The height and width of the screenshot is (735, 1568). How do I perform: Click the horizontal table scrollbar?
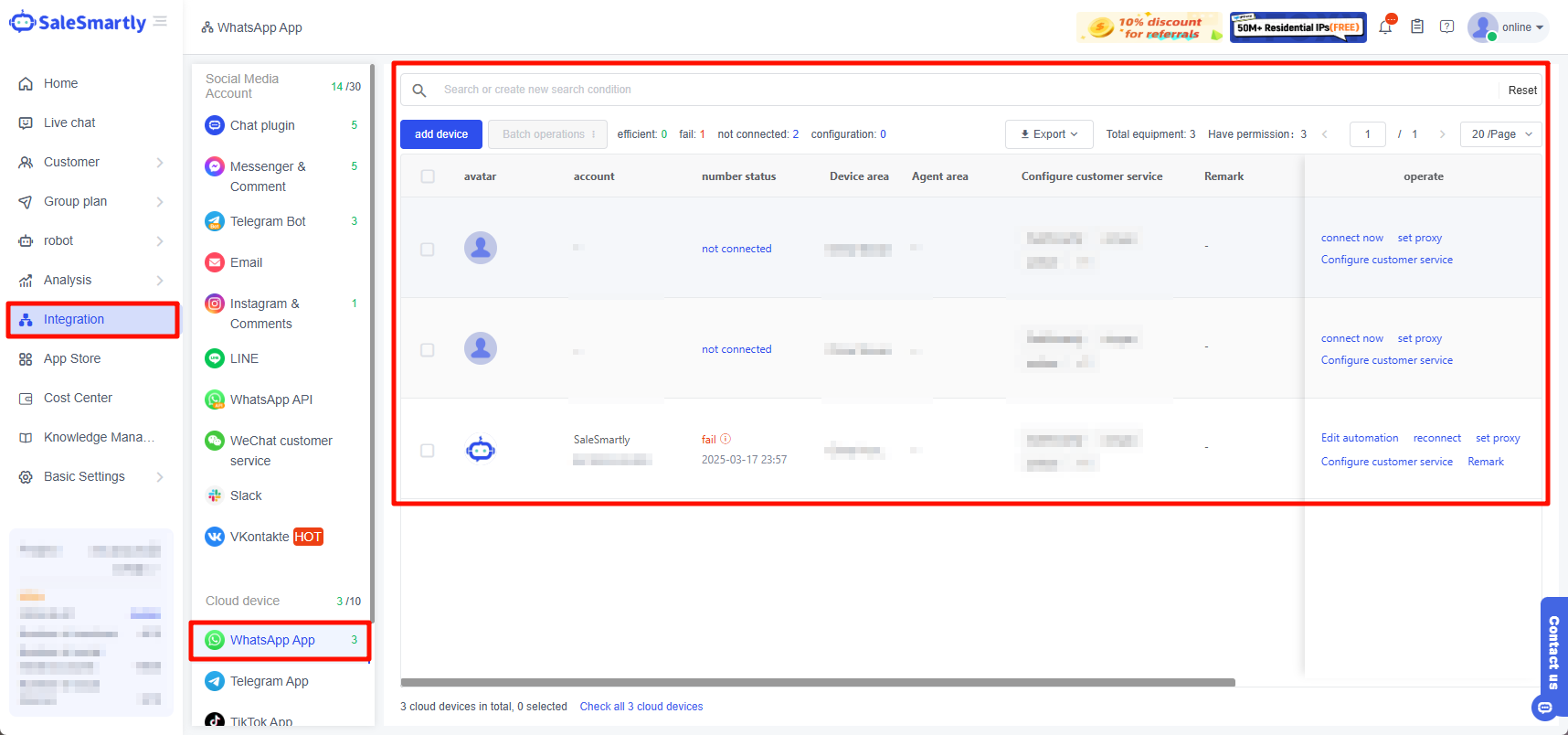818,682
